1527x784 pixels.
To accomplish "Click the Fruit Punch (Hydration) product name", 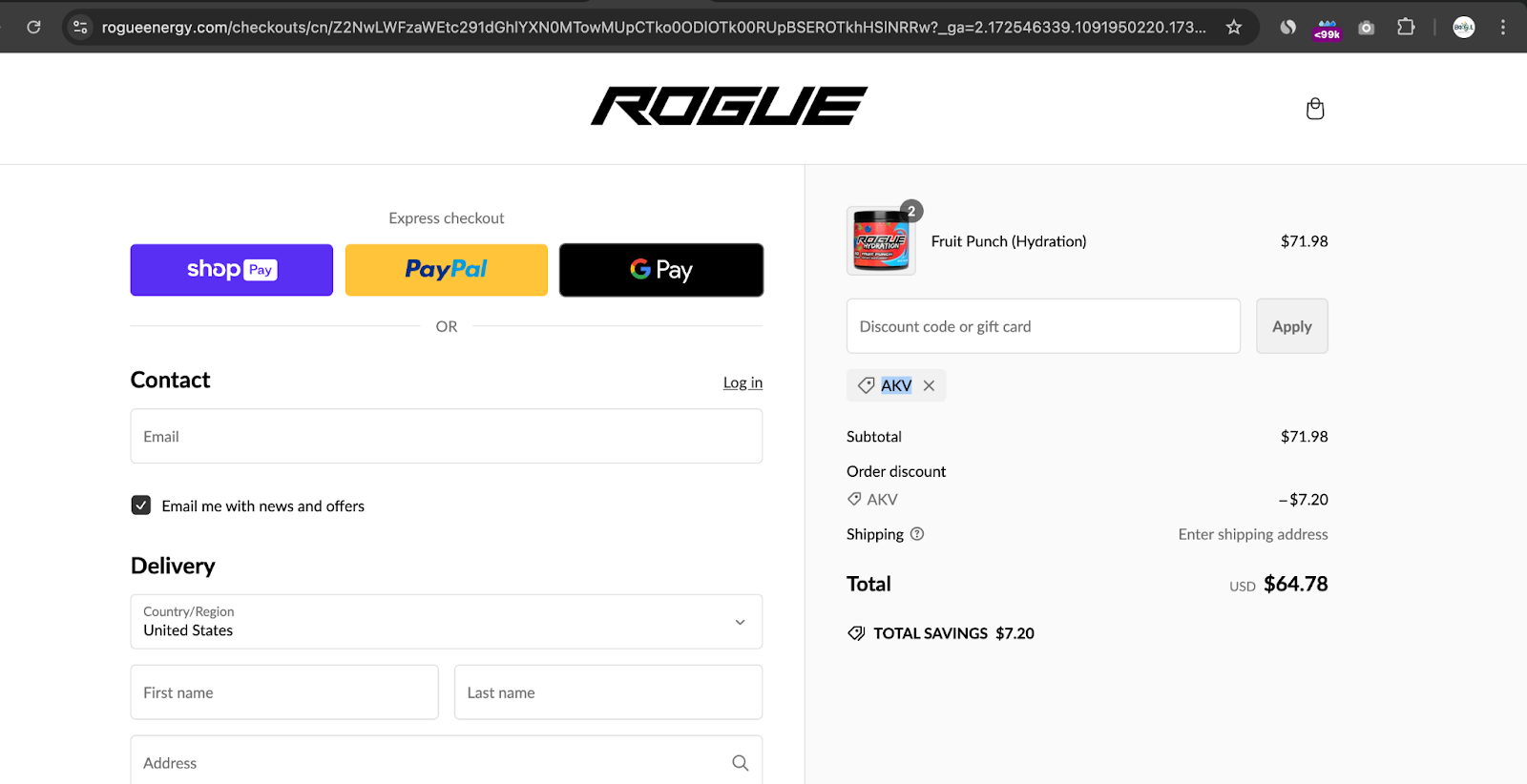I will pos(1009,241).
